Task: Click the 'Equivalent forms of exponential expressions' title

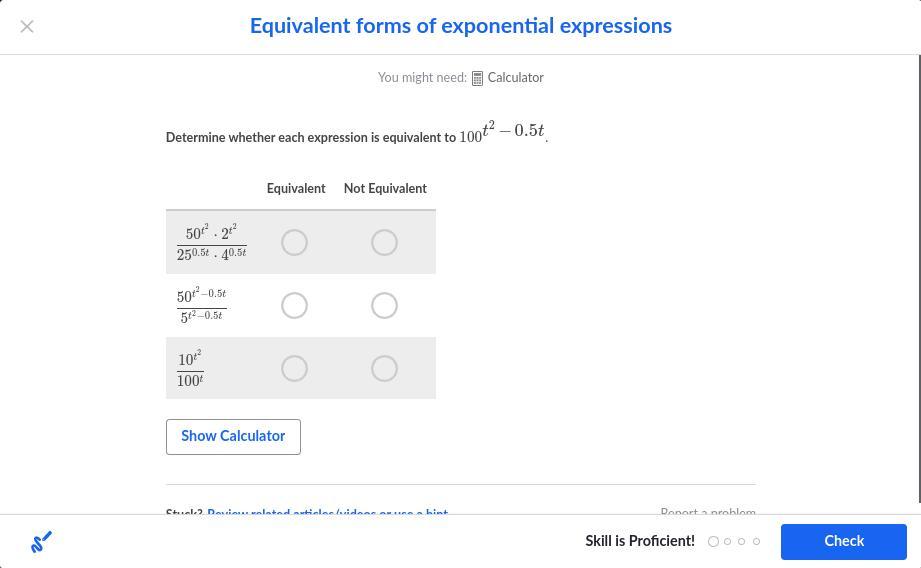Action: (460, 26)
